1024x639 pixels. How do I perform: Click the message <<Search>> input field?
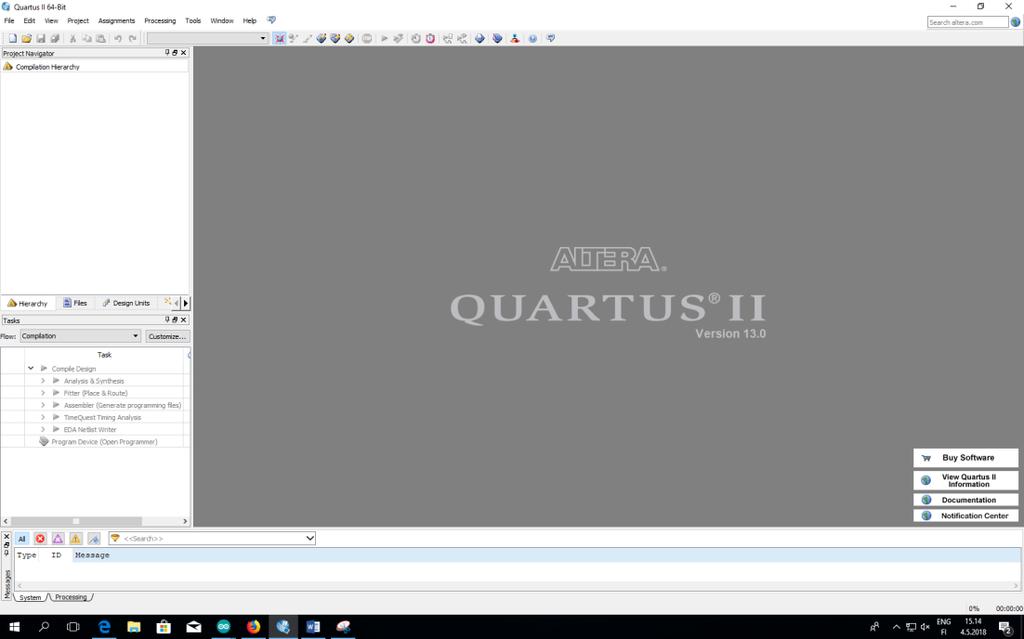tap(212, 538)
